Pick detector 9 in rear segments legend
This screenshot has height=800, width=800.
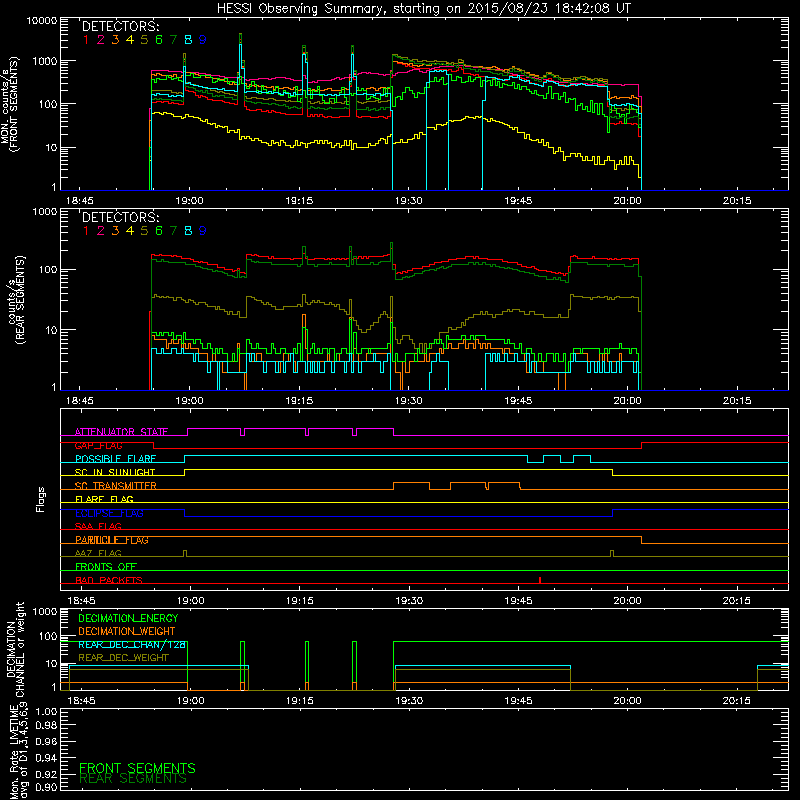click(203, 231)
